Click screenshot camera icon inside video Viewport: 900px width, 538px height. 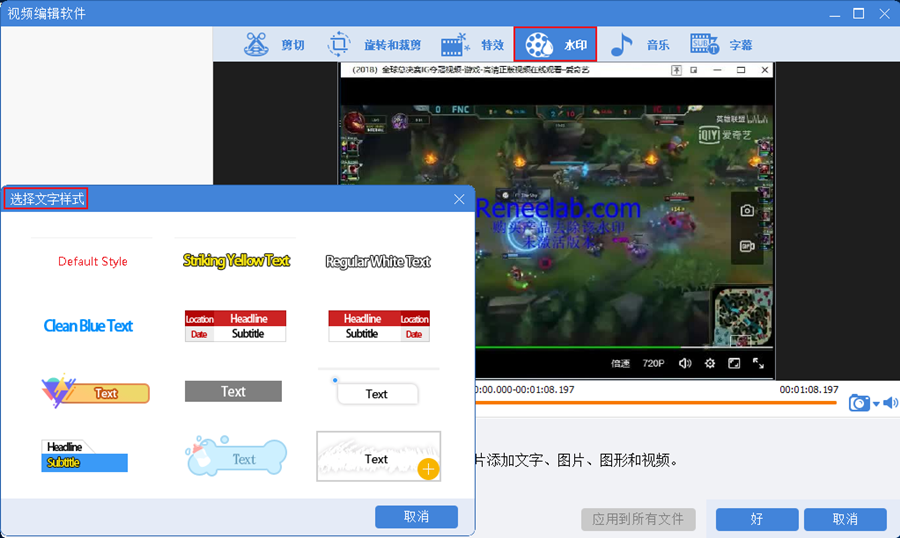[x=747, y=211]
